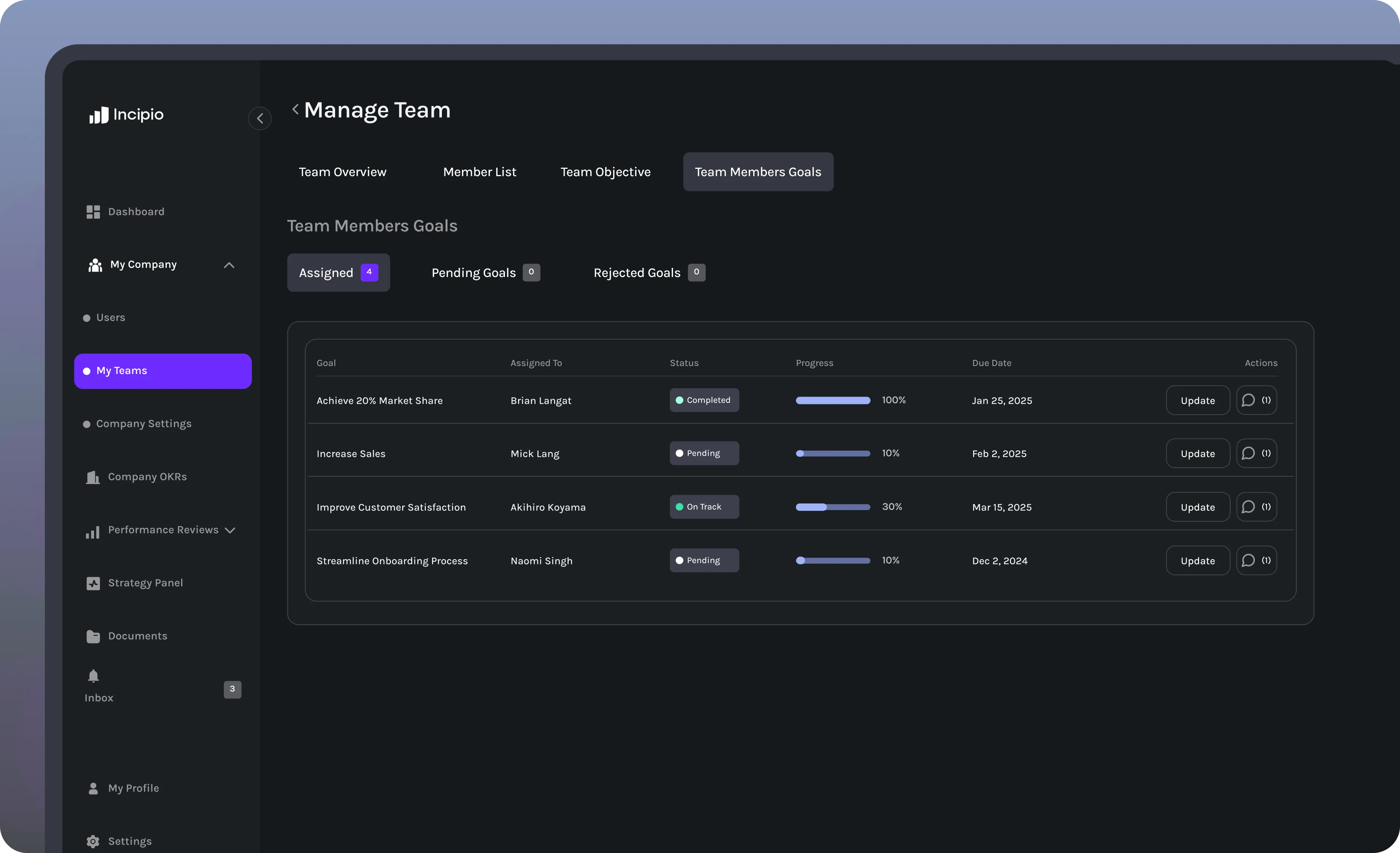
Task: Click the Company OKRs building icon
Action: pyautogui.click(x=93, y=477)
